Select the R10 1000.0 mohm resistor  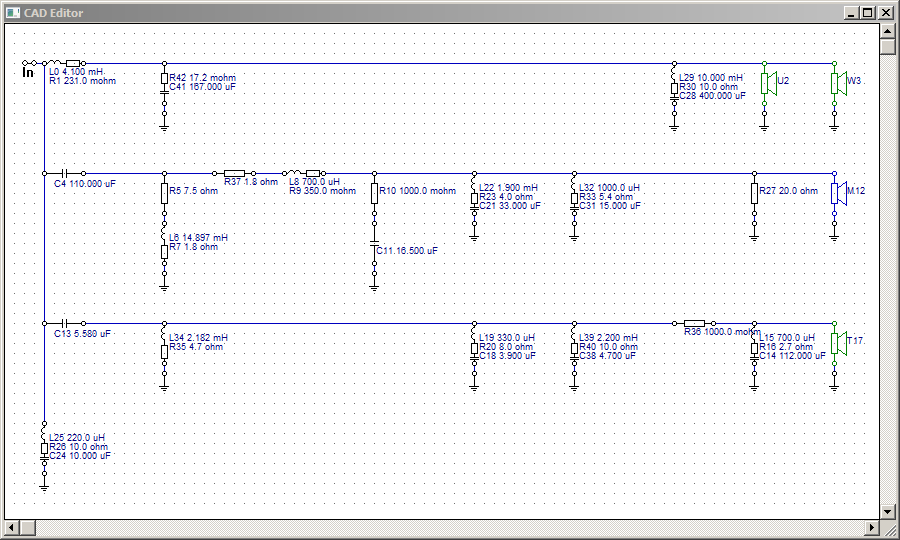(x=374, y=193)
